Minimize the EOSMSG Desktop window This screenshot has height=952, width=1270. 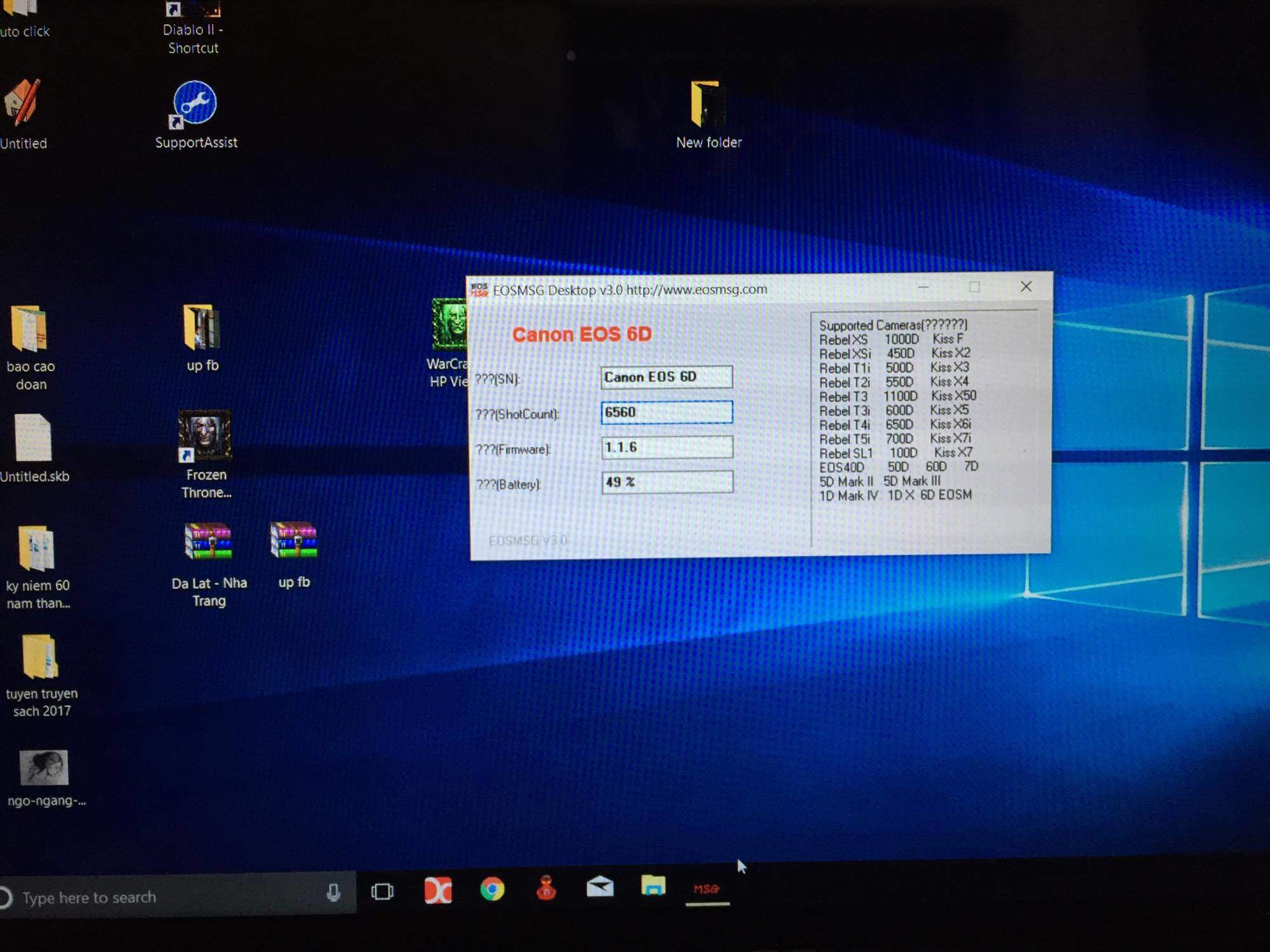[x=923, y=288]
